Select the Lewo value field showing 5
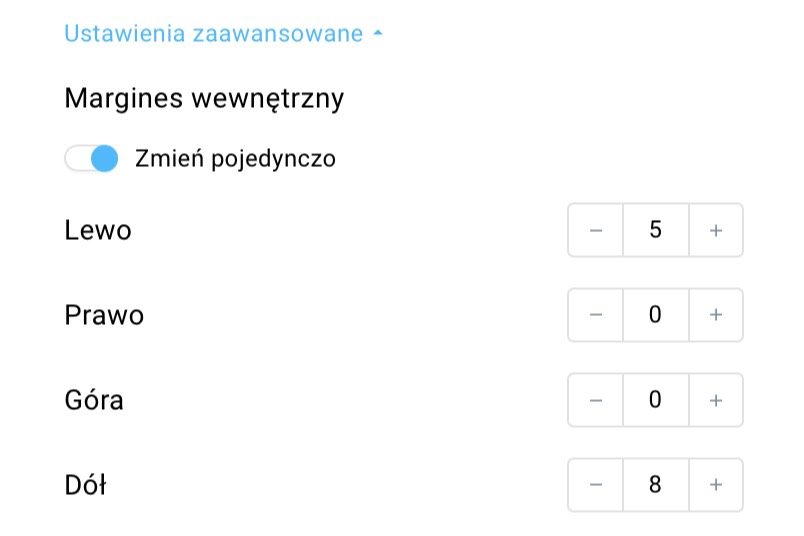 pyautogui.click(x=656, y=230)
